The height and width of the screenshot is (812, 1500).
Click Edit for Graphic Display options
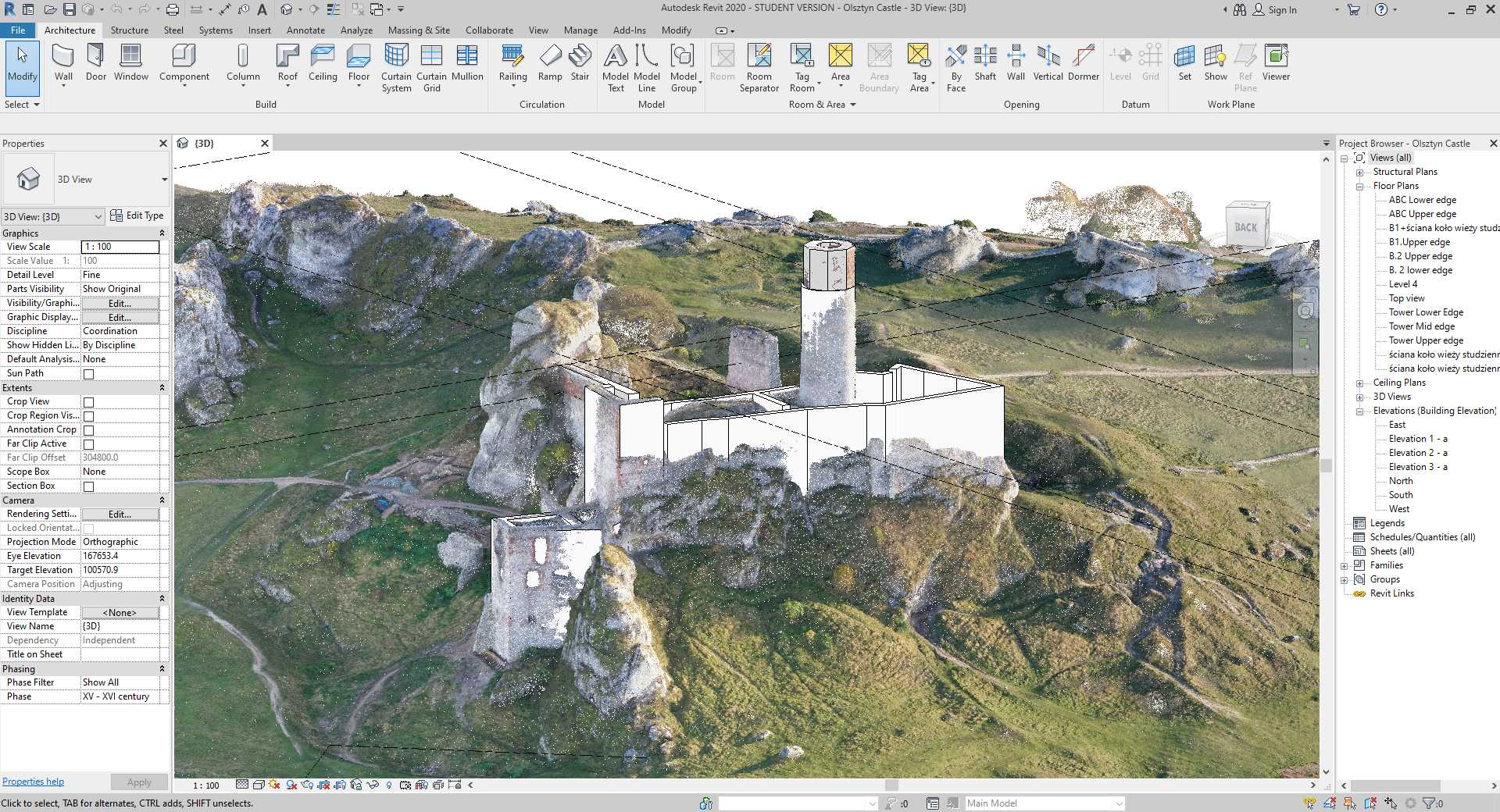click(120, 317)
